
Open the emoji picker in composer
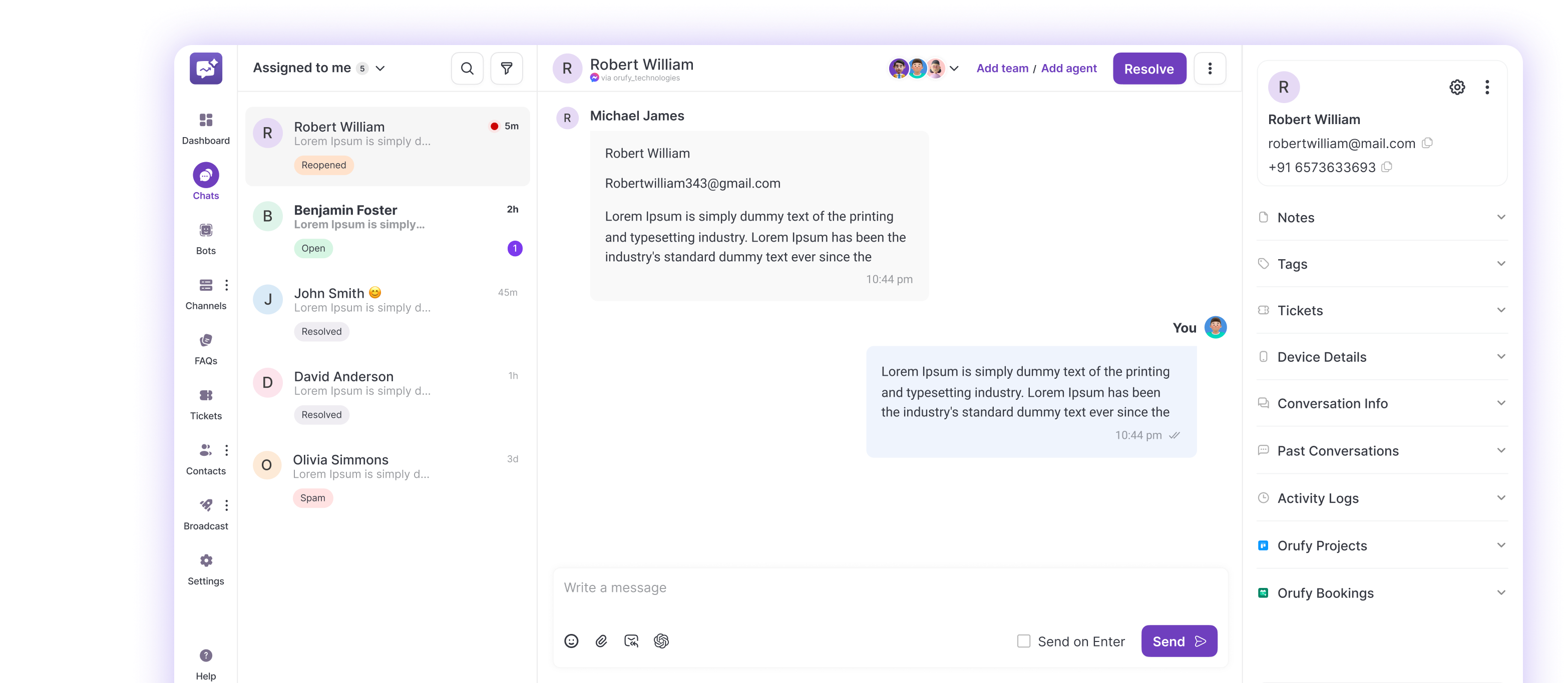pyautogui.click(x=571, y=641)
